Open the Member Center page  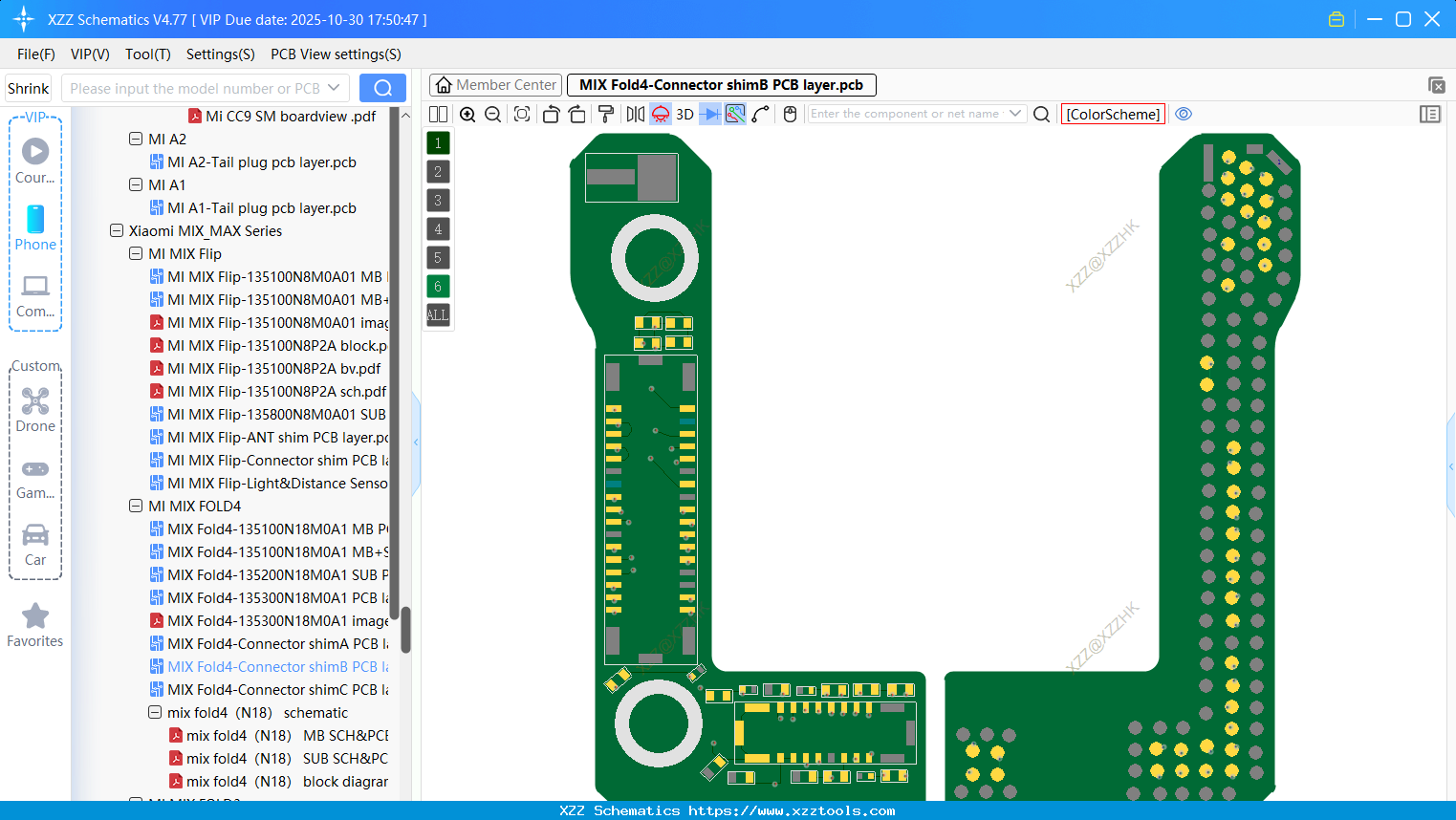tap(495, 84)
